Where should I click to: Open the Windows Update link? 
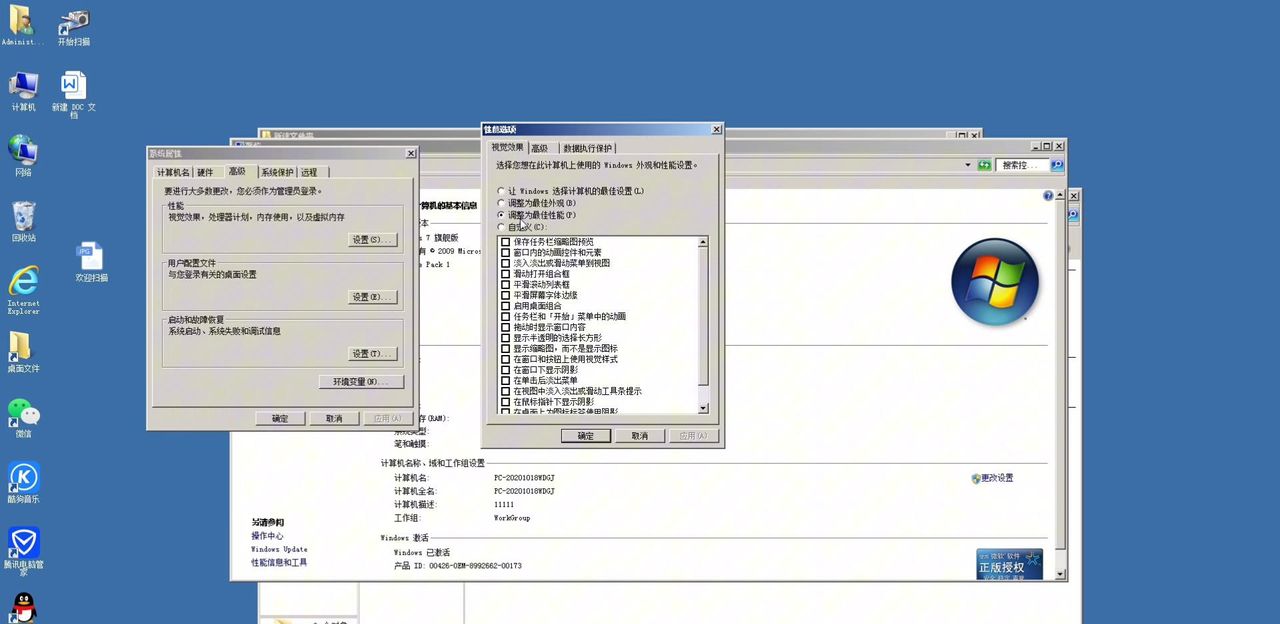[279, 549]
